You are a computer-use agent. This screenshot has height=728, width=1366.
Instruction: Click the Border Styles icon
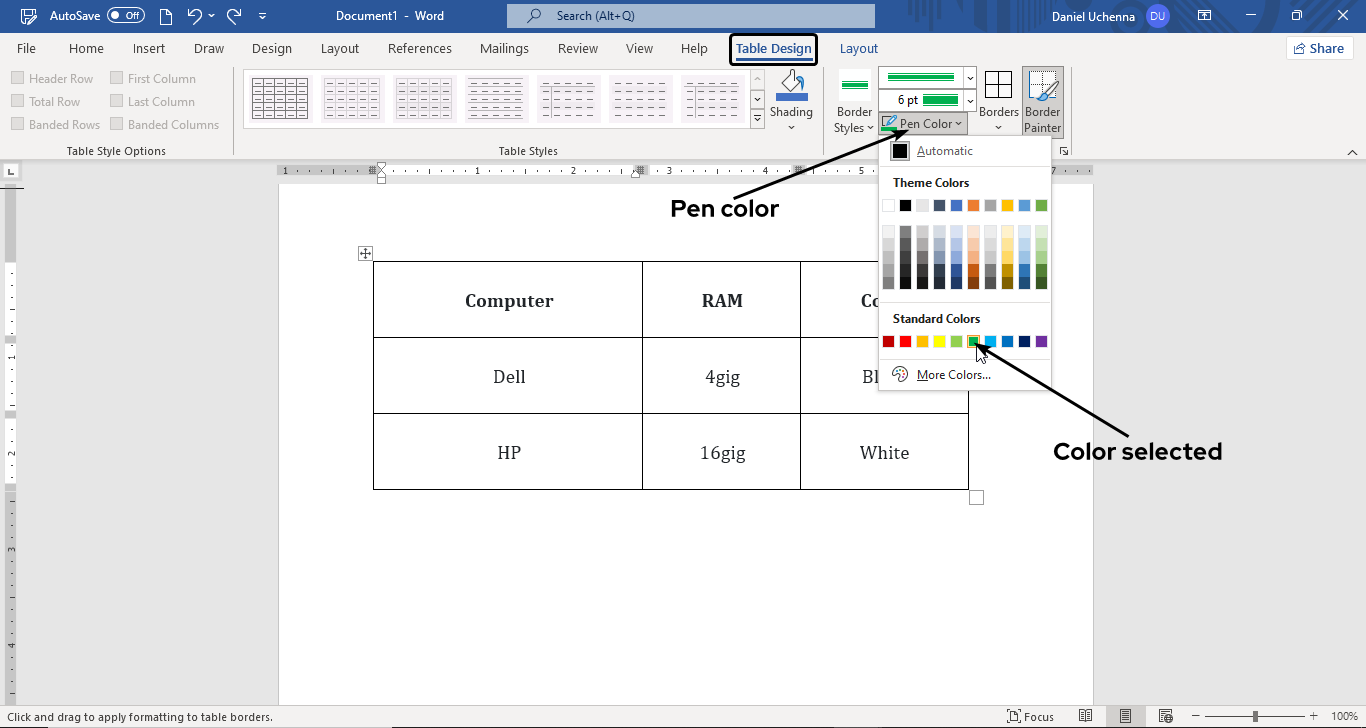(854, 85)
